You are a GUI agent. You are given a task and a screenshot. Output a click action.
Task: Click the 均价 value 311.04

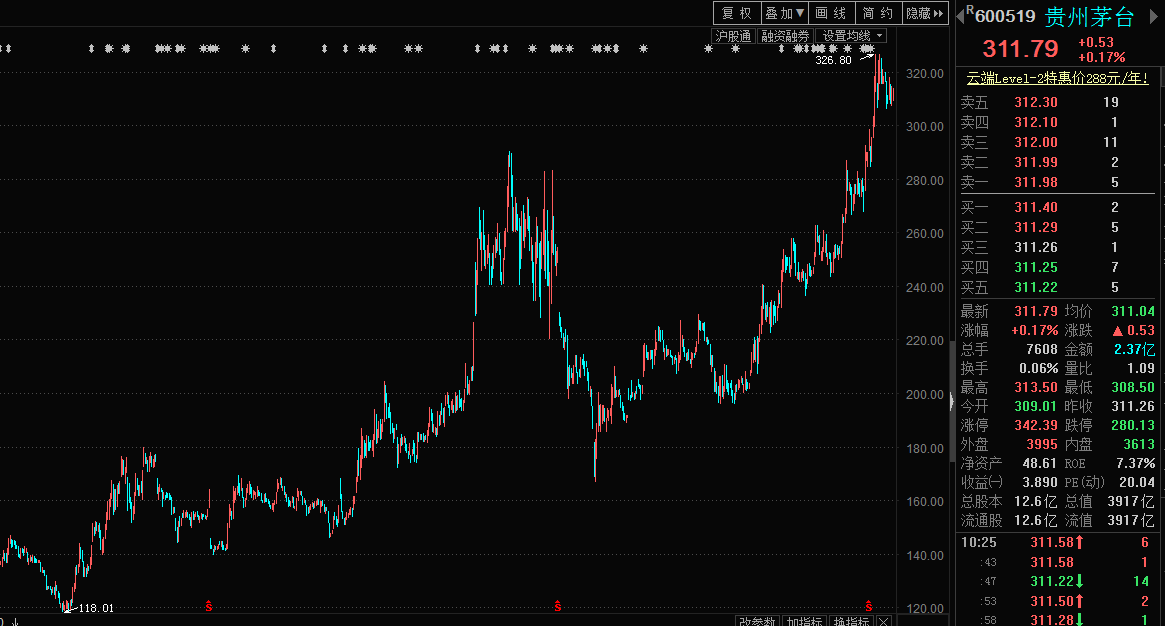pos(1133,311)
